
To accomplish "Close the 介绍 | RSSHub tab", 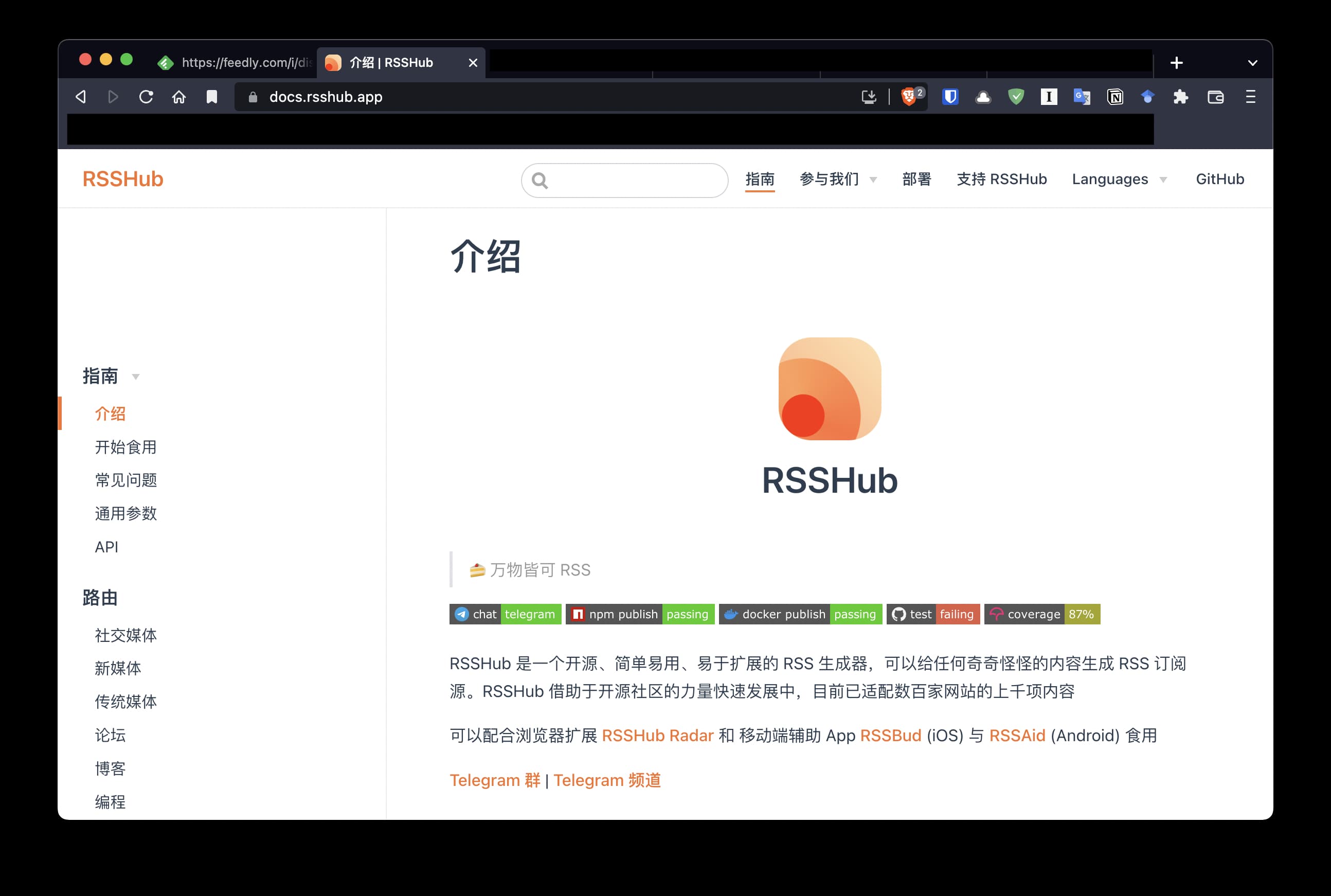I will (x=473, y=63).
